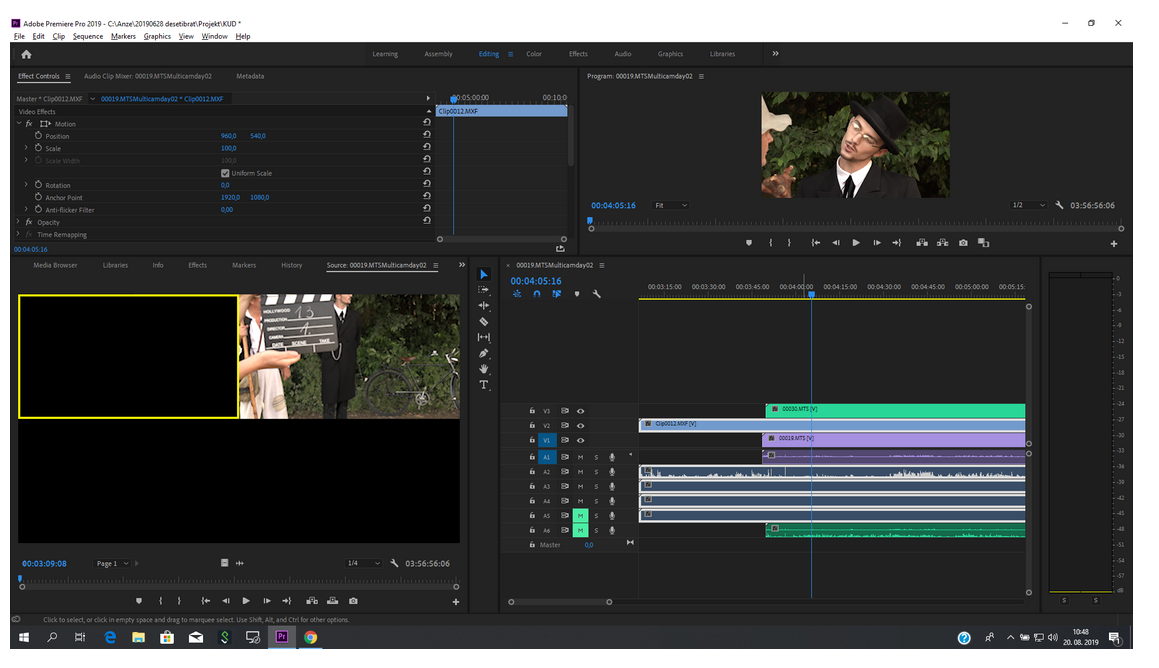Expand the Opacity effect properties
Viewport: 1159px width, 668px height.
coord(18,222)
